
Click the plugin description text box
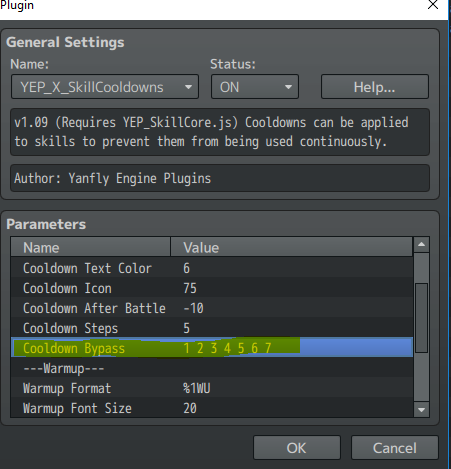tap(220, 132)
